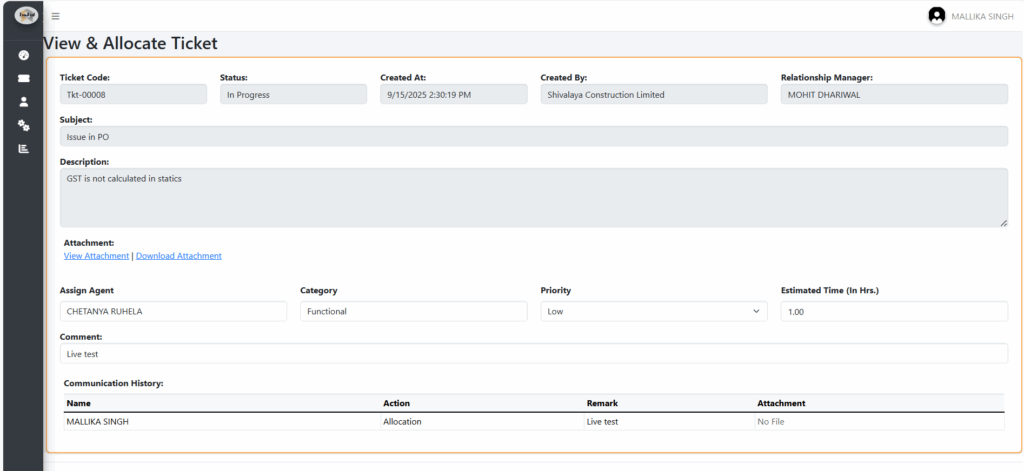Open the settings gears icon in sidebar
Screen dimensions: 1024x471
point(23,125)
